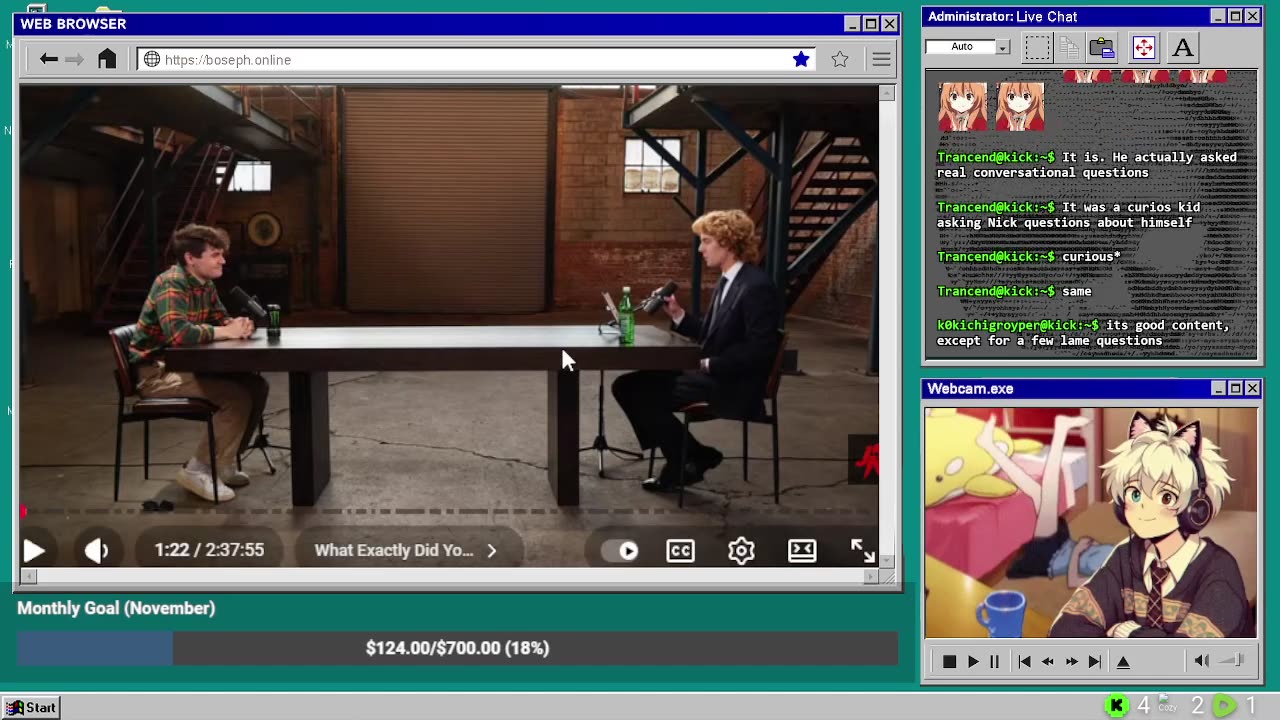1280x720 pixels.
Task: Click the green Rumble play icon in tray
Action: click(1224, 706)
